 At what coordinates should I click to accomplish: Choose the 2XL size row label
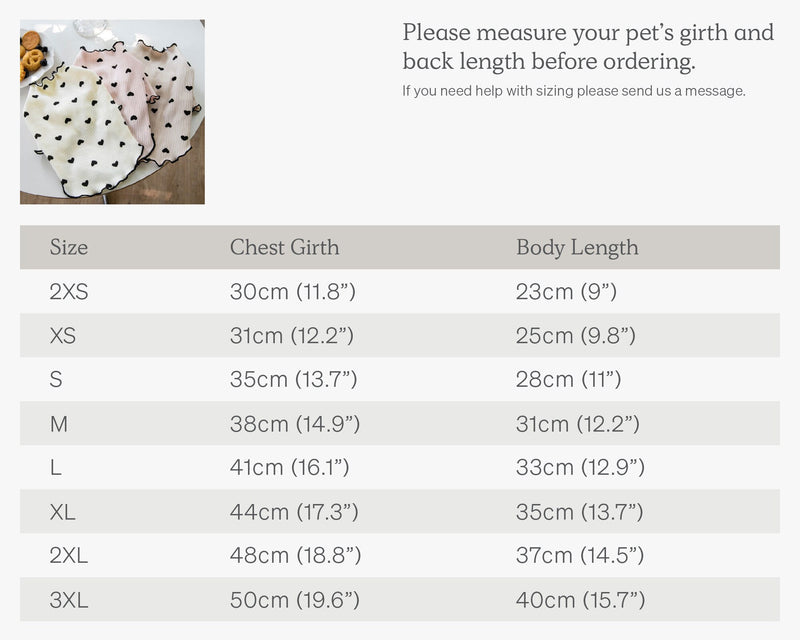click(69, 556)
